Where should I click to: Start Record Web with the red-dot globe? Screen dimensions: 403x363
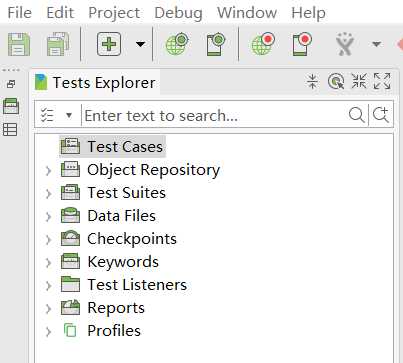point(263,44)
